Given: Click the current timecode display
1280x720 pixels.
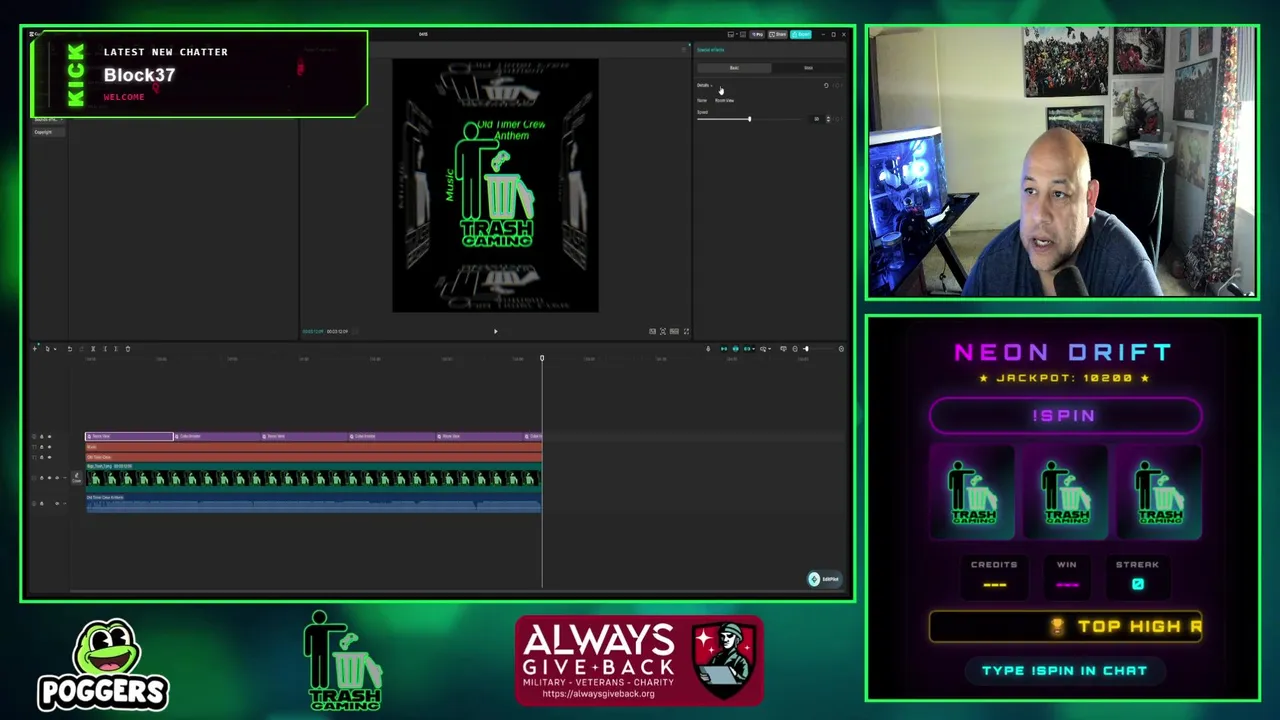Looking at the screenshot, I should tap(312, 331).
